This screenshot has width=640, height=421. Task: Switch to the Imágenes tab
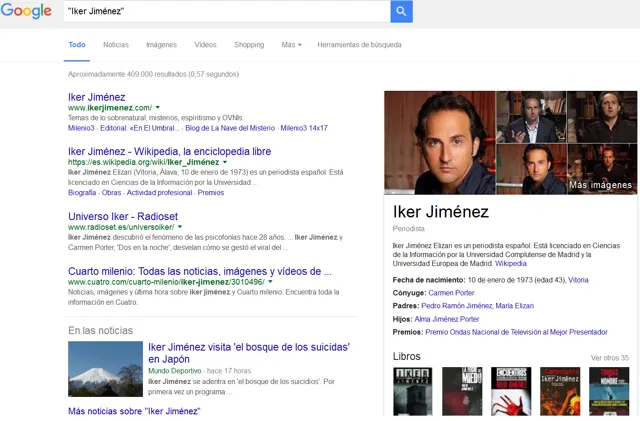(x=162, y=45)
